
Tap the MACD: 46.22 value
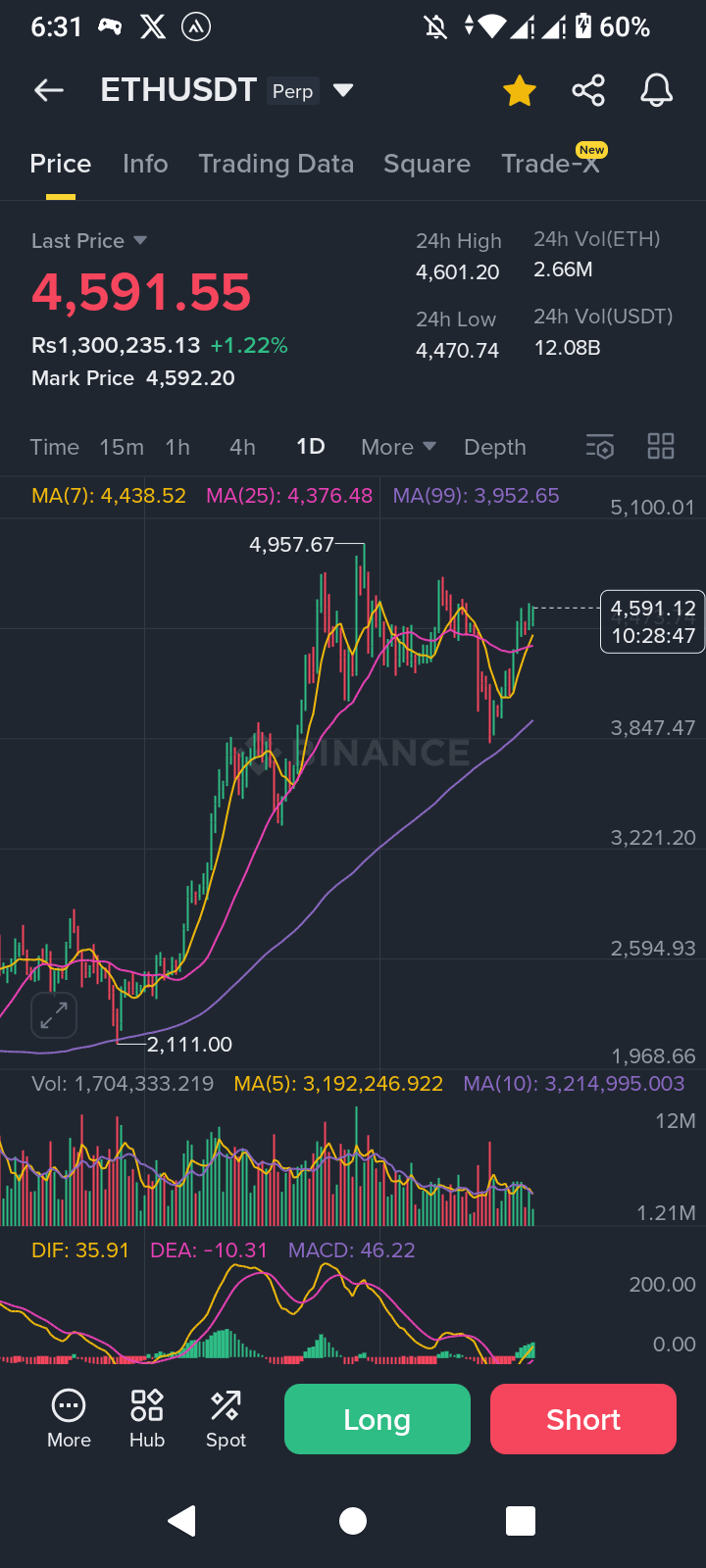point(352,1250)
